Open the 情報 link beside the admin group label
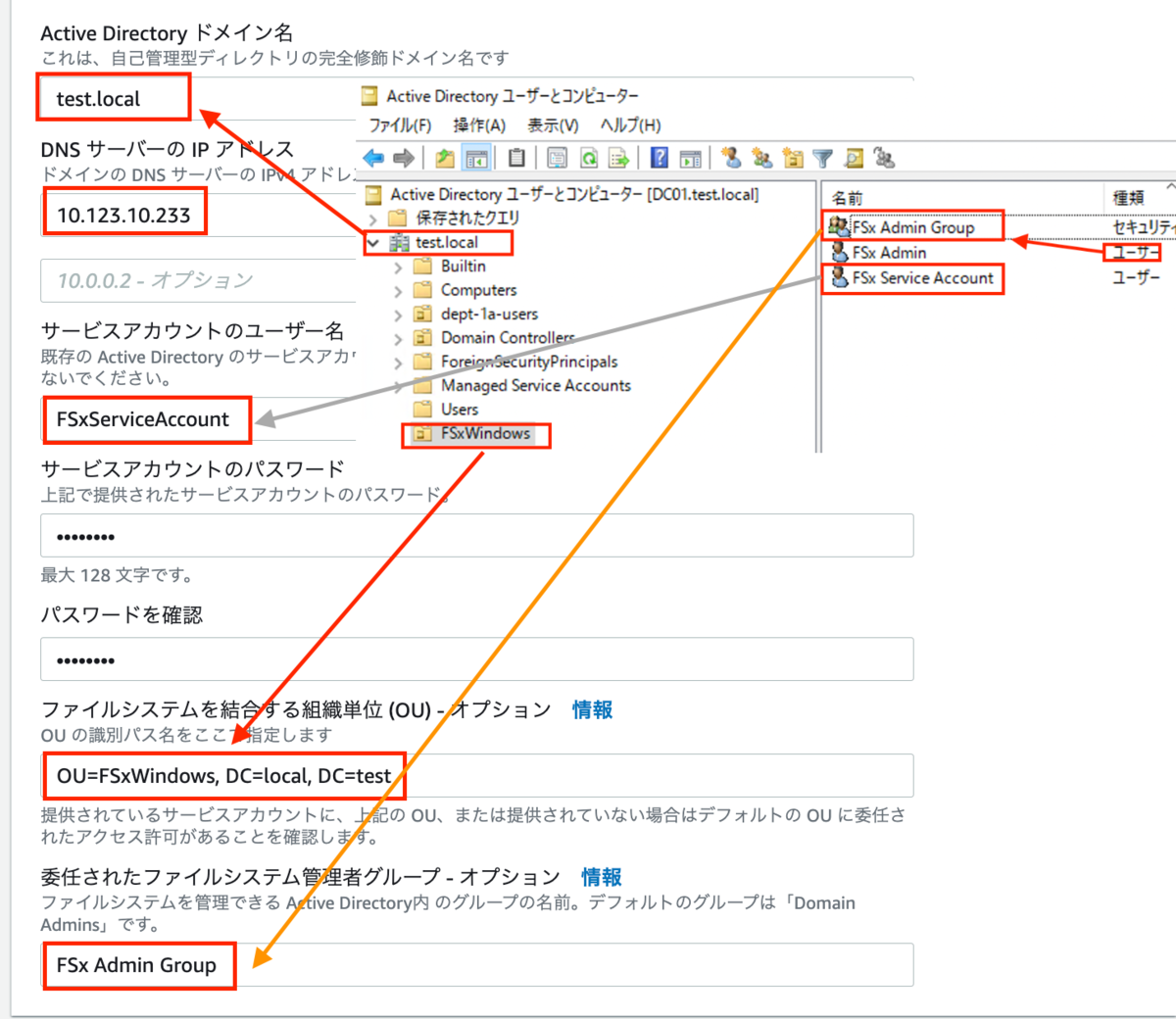This screenshot has height=1019, width=1176. coord(602,877)
